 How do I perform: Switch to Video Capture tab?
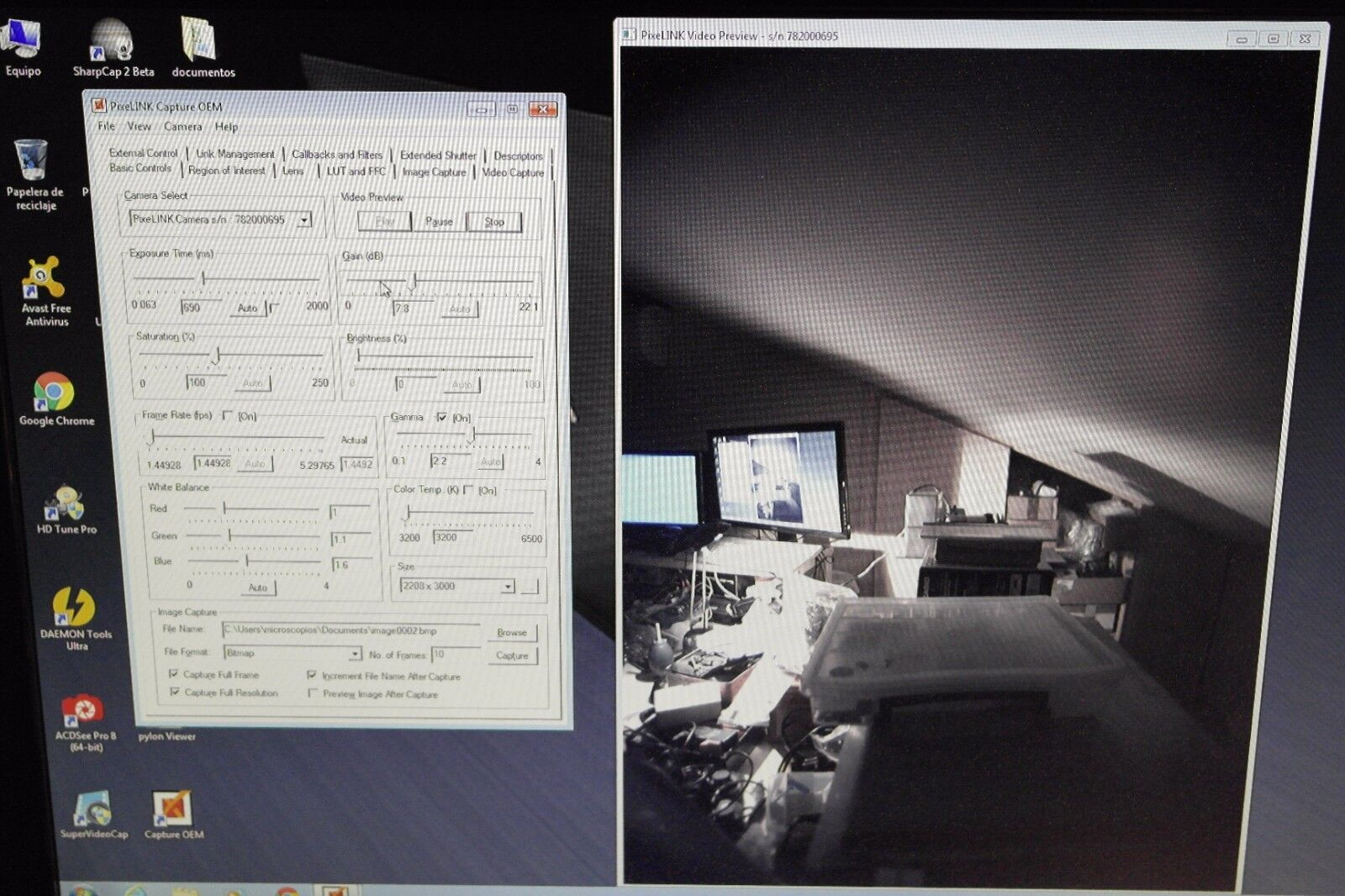coord(513,172)
